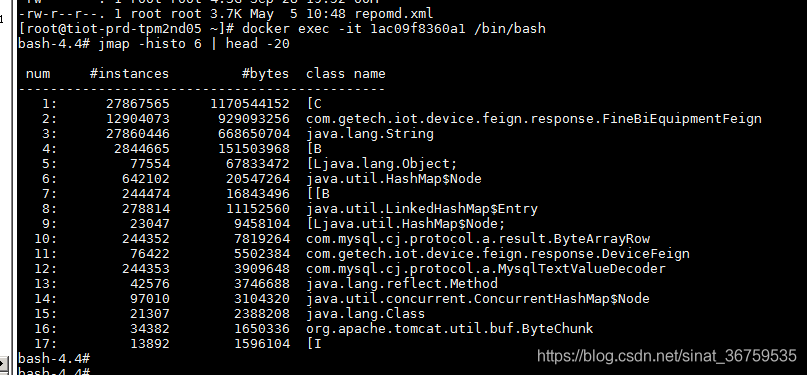Click the java.lang.String row

[x=227, y=134]
